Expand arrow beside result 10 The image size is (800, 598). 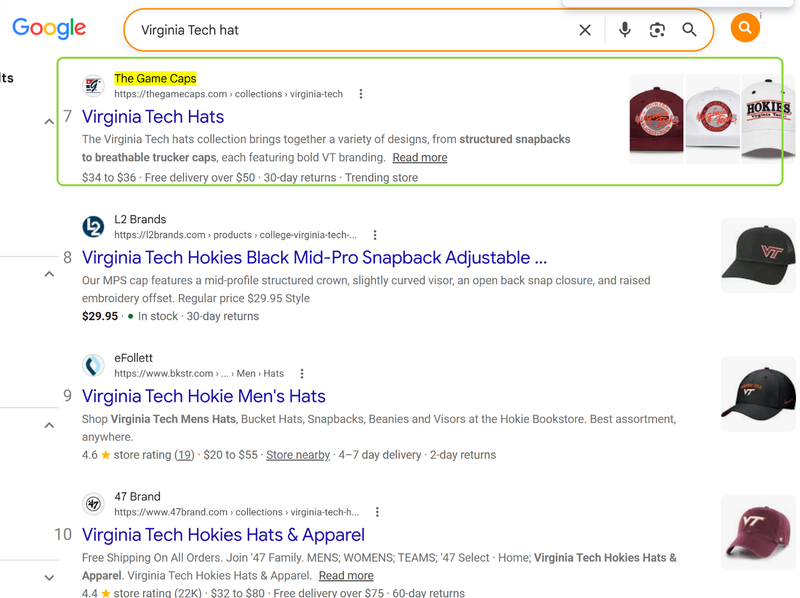coord(49,578)
